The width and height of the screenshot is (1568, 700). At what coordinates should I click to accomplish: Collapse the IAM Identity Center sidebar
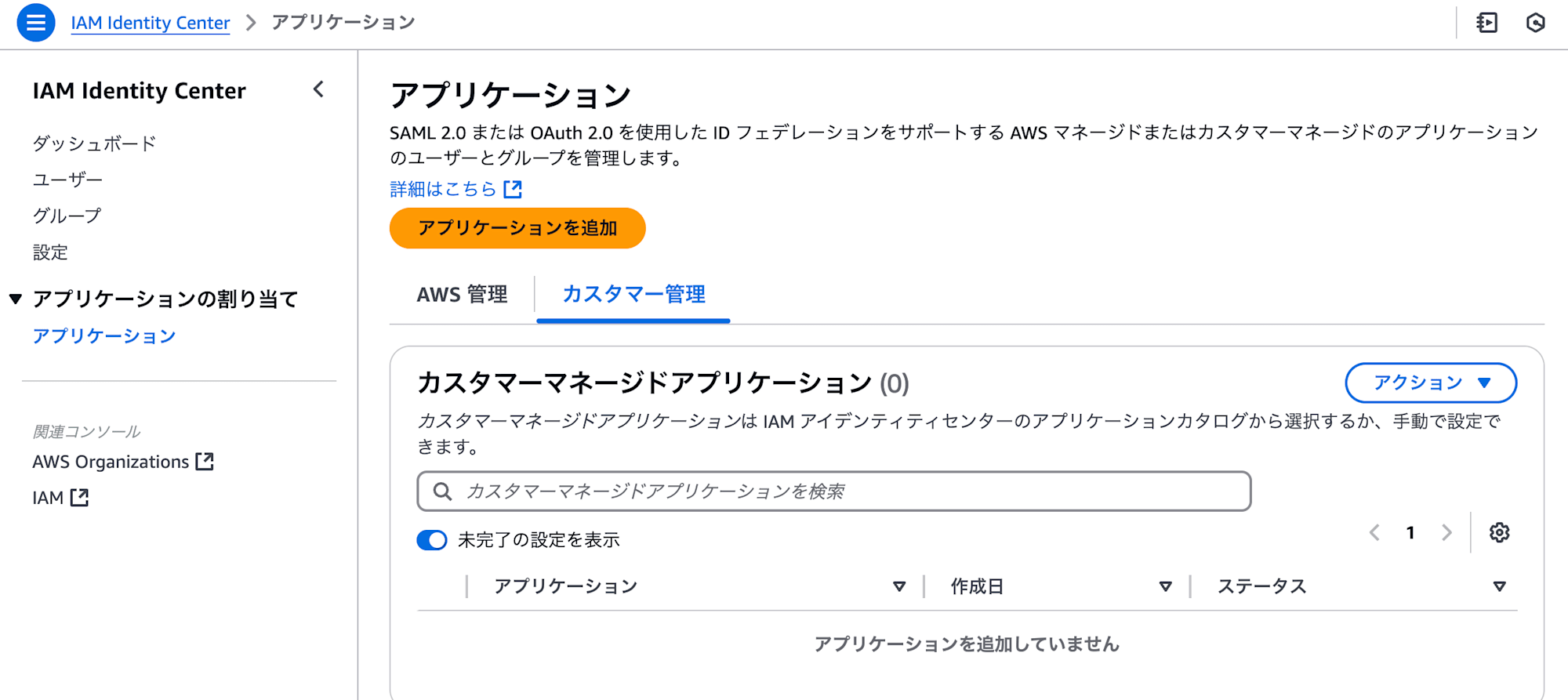(x=318, y=89)
